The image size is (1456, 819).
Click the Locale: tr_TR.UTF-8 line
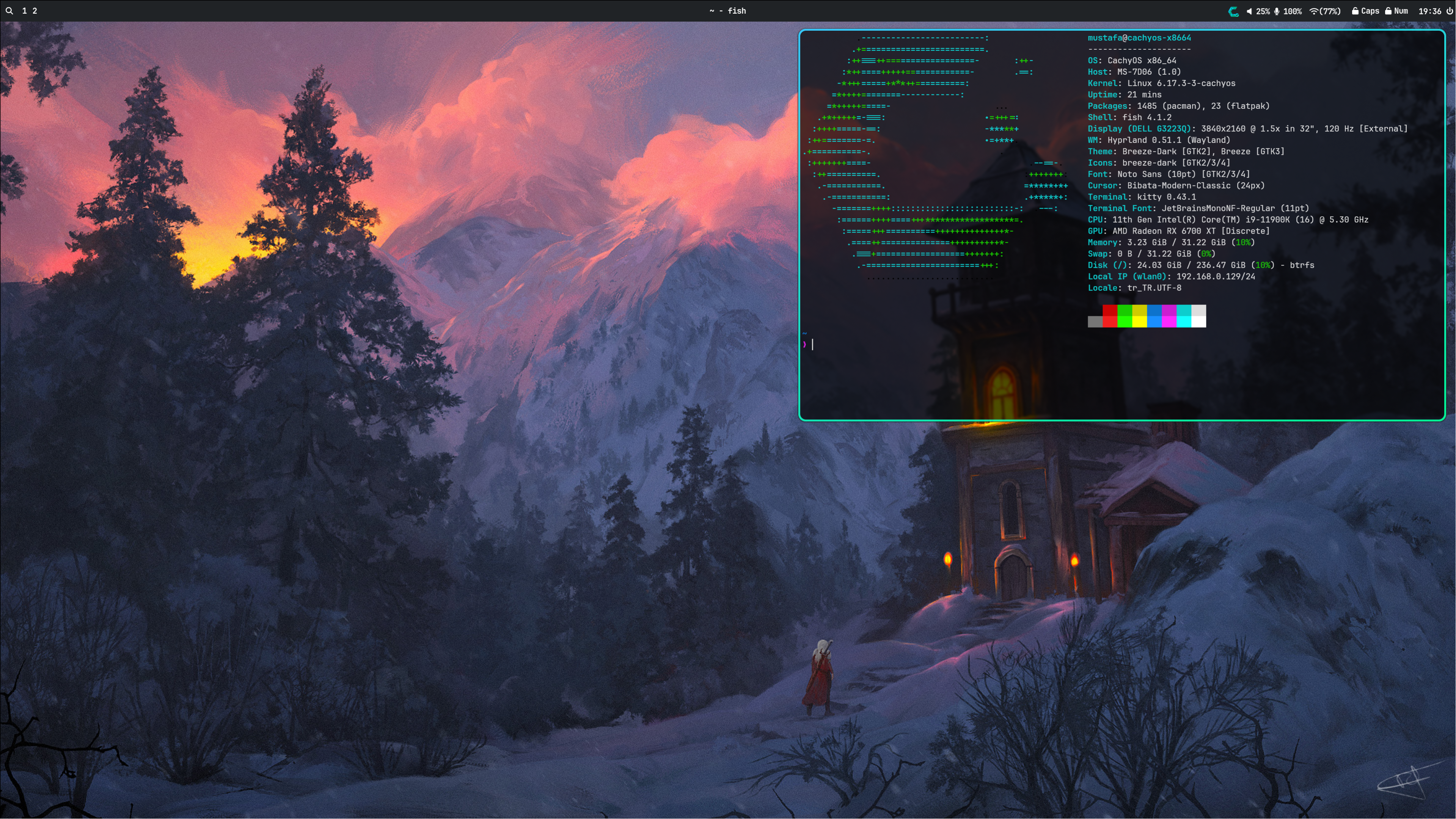click(1134, 288)
